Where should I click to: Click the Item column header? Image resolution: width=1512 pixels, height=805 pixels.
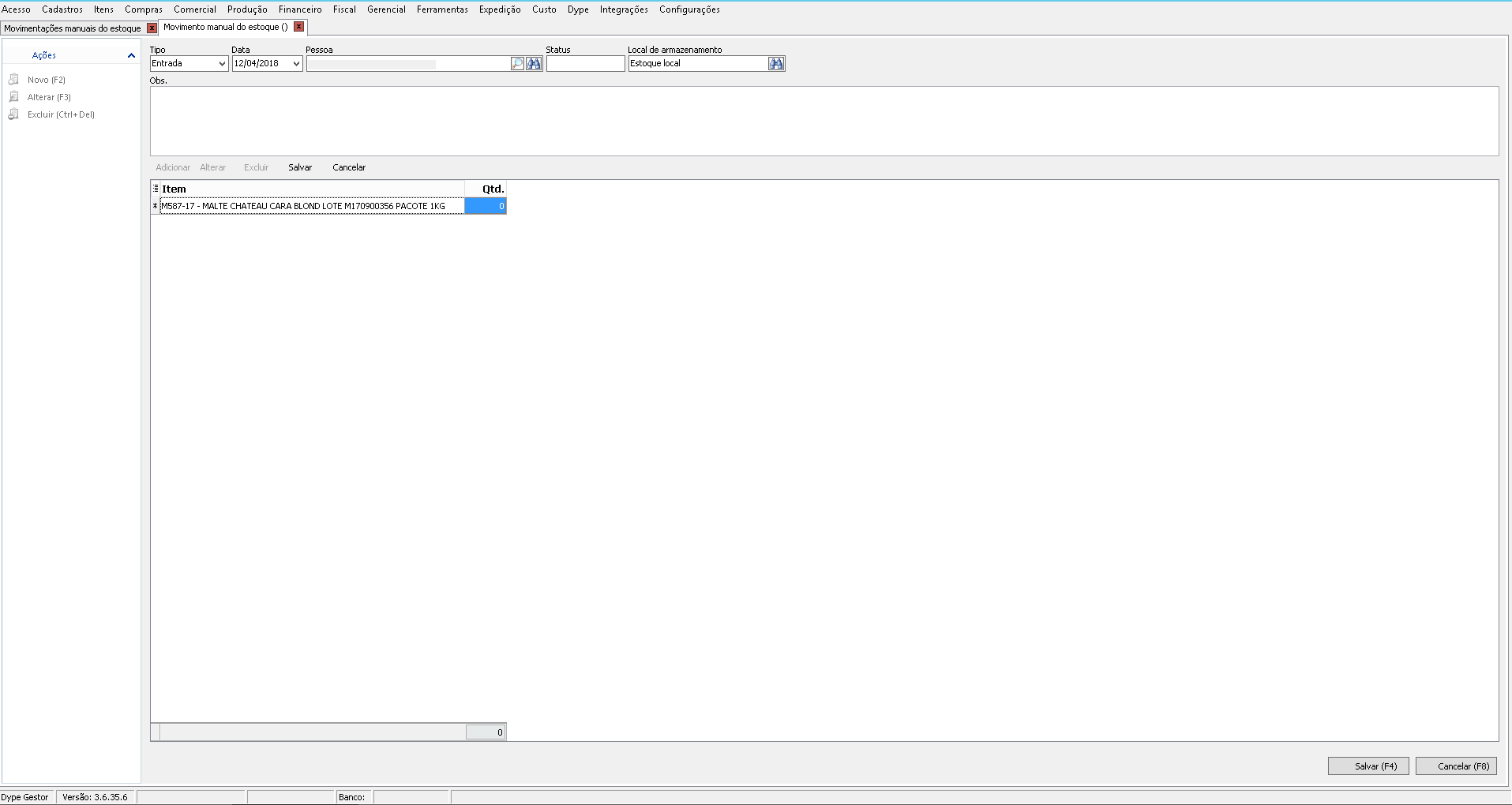coord(313,189)
